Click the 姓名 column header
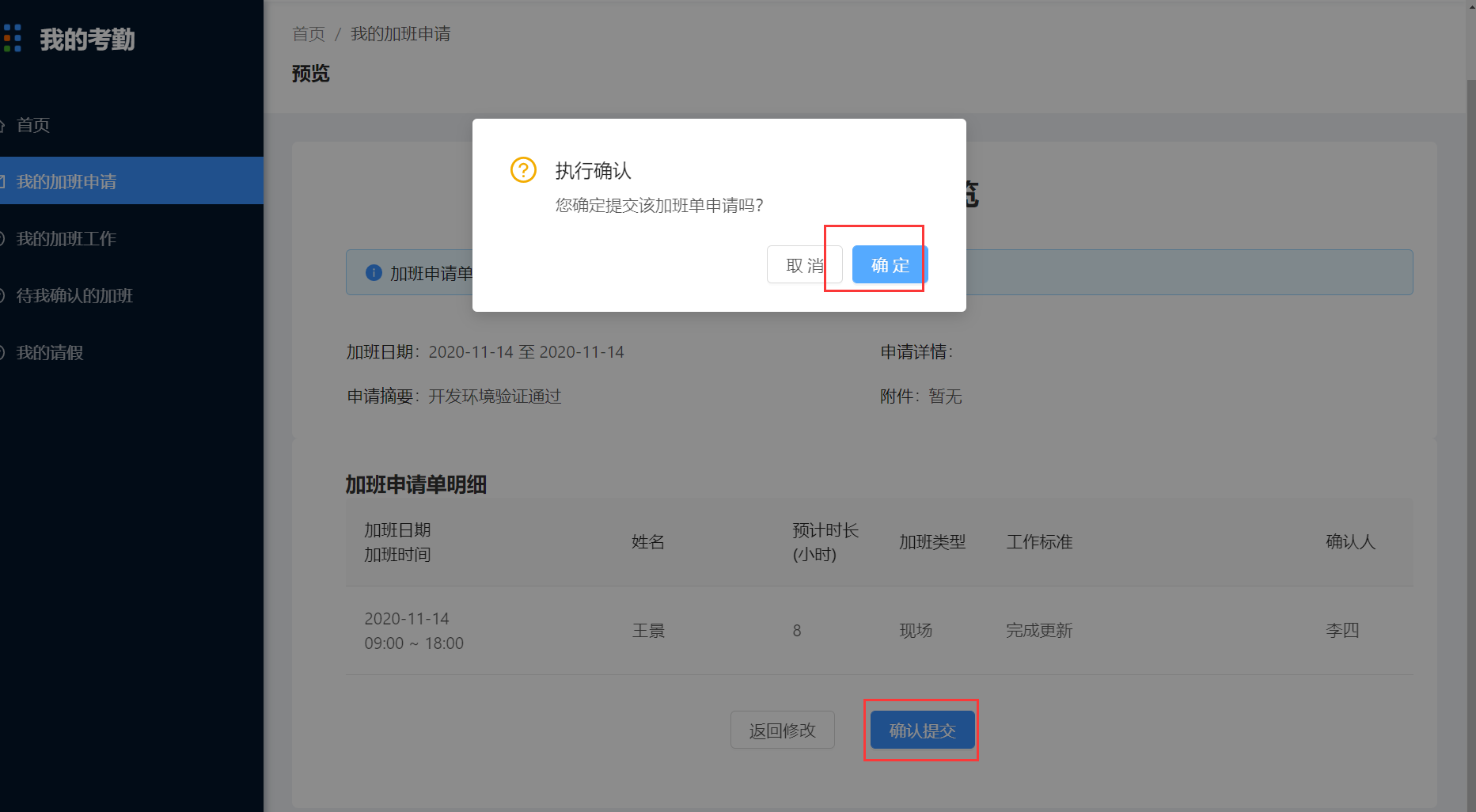This screenshot has height=812, width=1476. click(648, 542)
